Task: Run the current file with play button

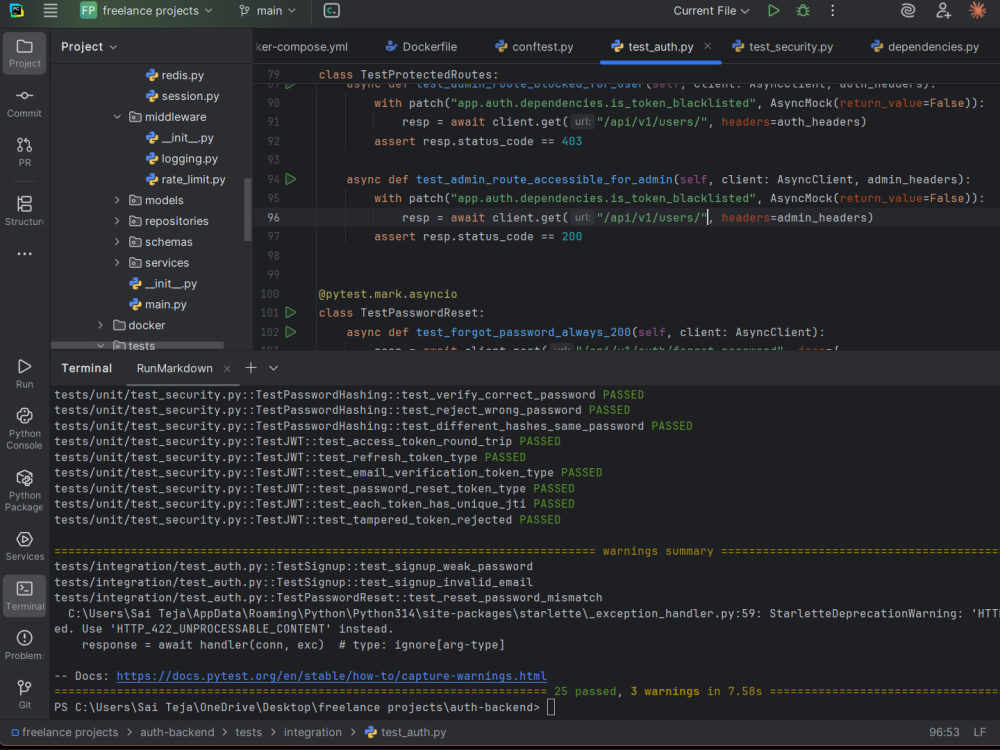Action: tap(773, 11)
